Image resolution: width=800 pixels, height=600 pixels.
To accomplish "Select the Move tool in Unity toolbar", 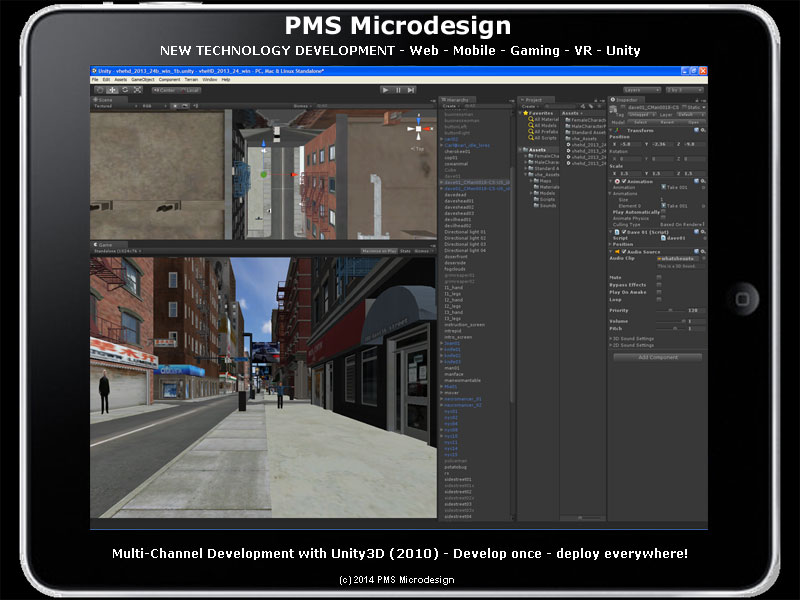I will (x=112, y=90).
